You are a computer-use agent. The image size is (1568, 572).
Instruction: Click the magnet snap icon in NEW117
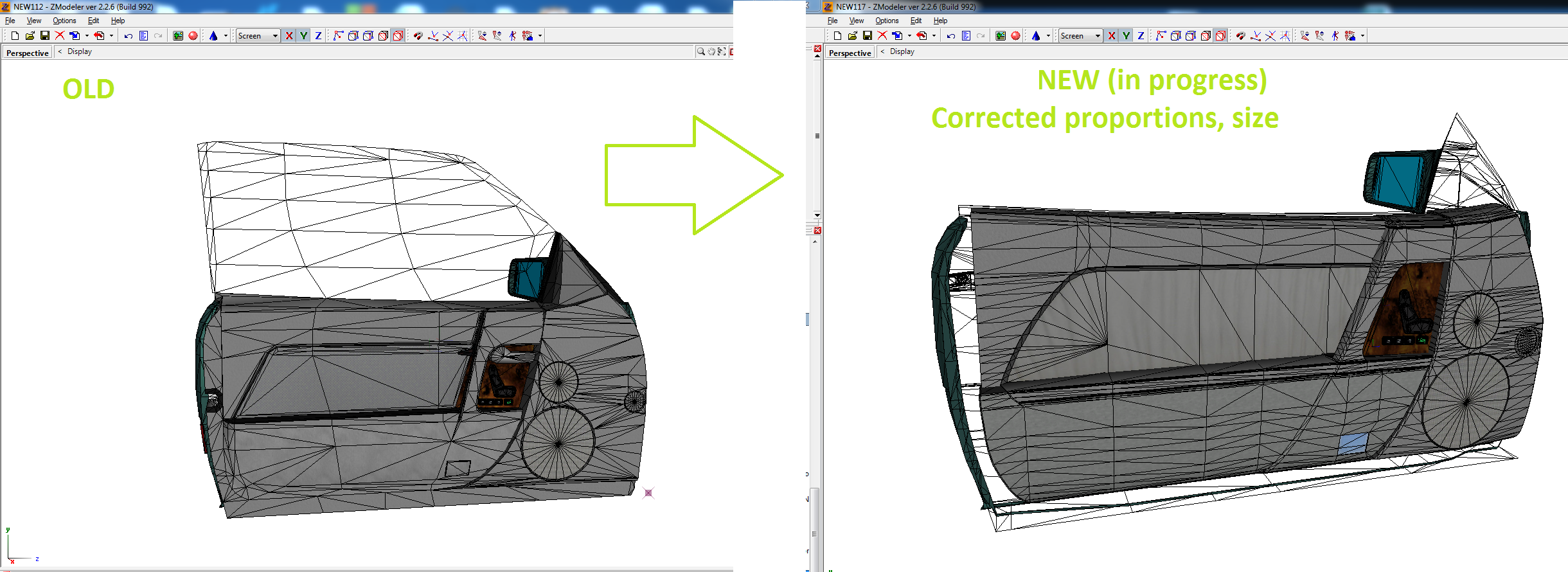coord(1240,36)
